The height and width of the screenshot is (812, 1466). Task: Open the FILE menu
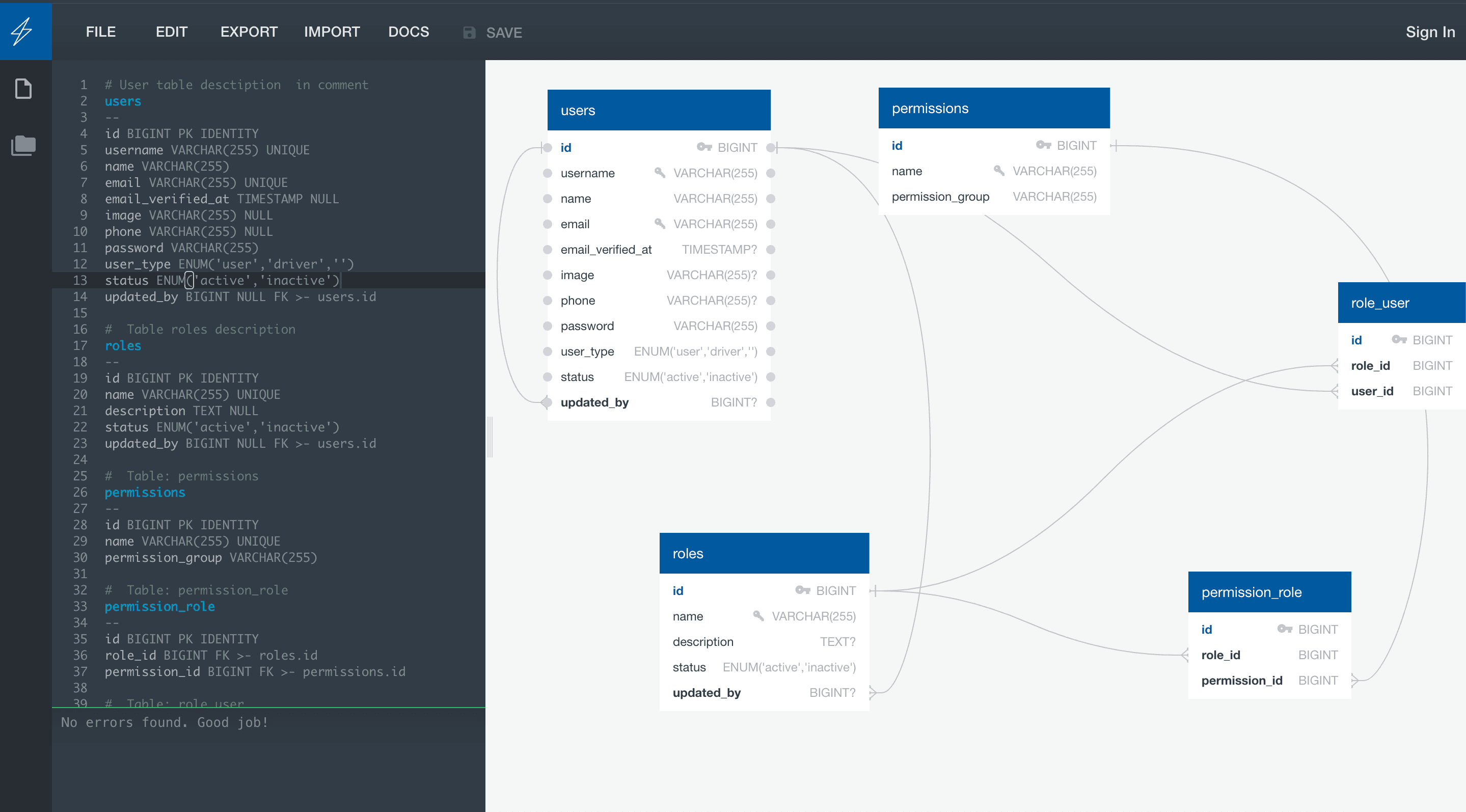coord(101,32)
